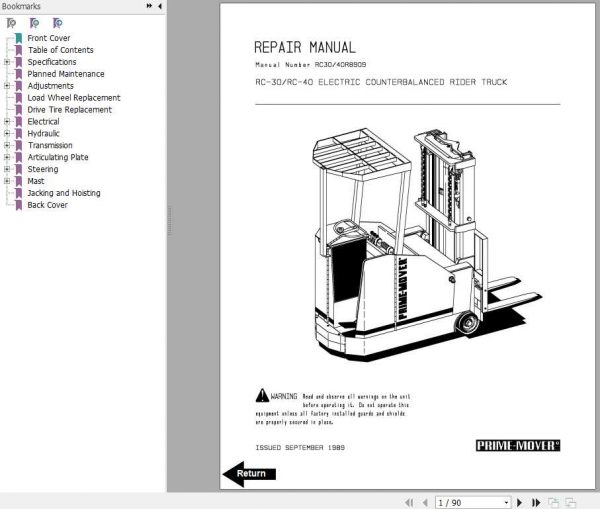Click the Drive Tire Replacement bookmark icon
600x509 pixels.
click(x=18, y=109)
